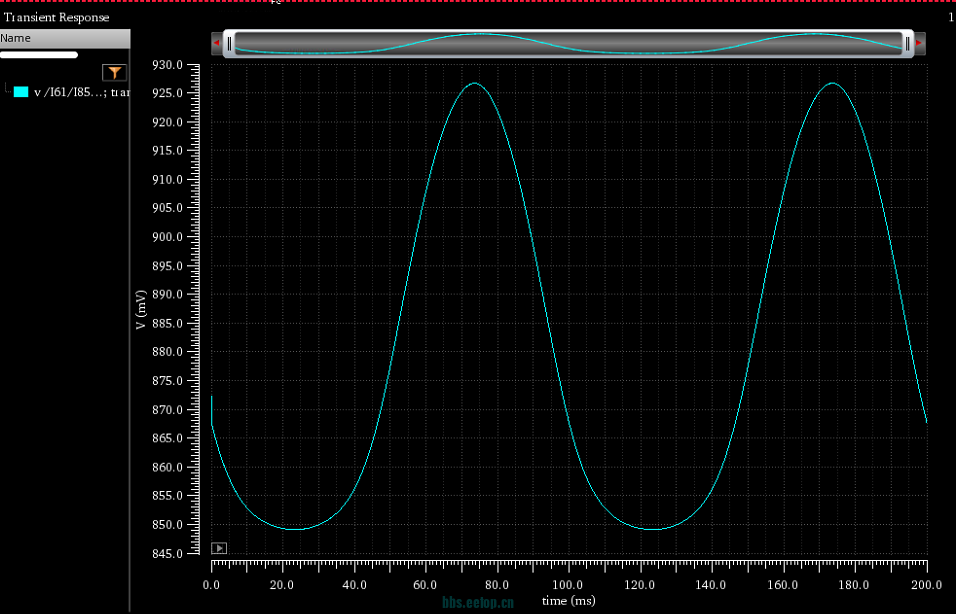Grab the right handle of the range slider
956x614 pixels.
pyautogui.click(x=907, y=43)
